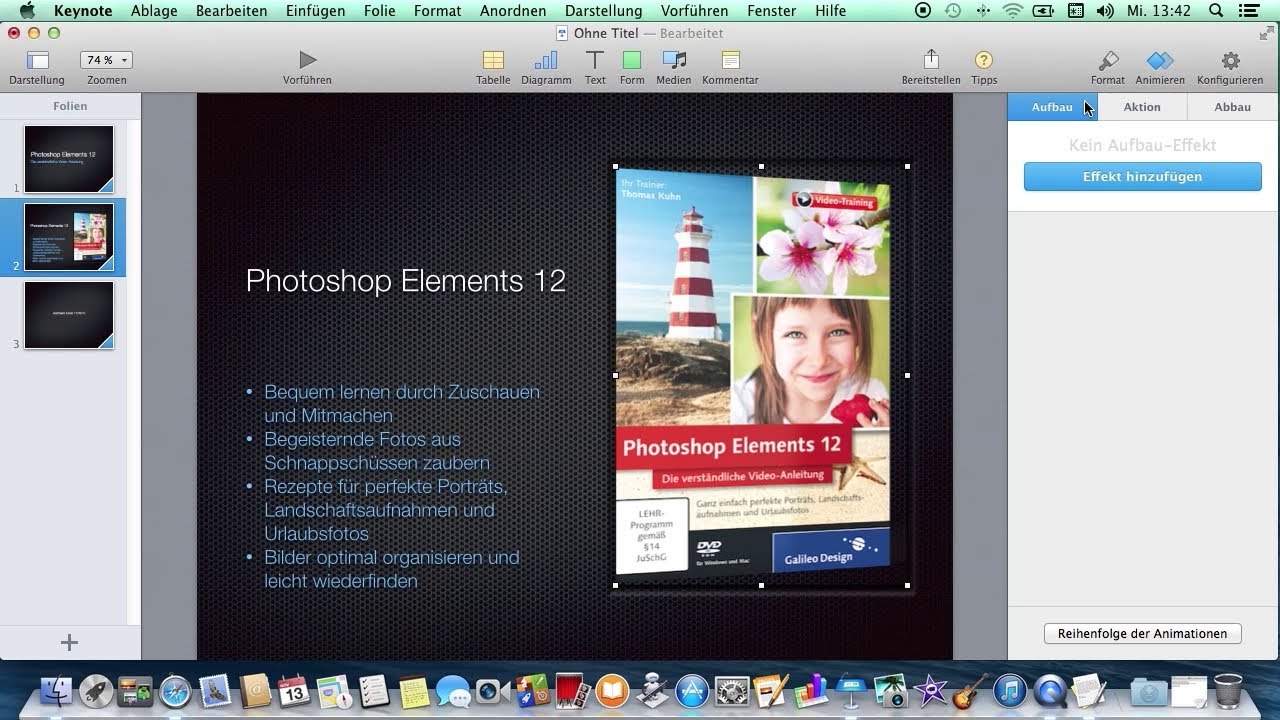Click the image's top-right selection handle
This screenshot has height=720, width=1280.
pyautogui.click(x=908, y=167)
